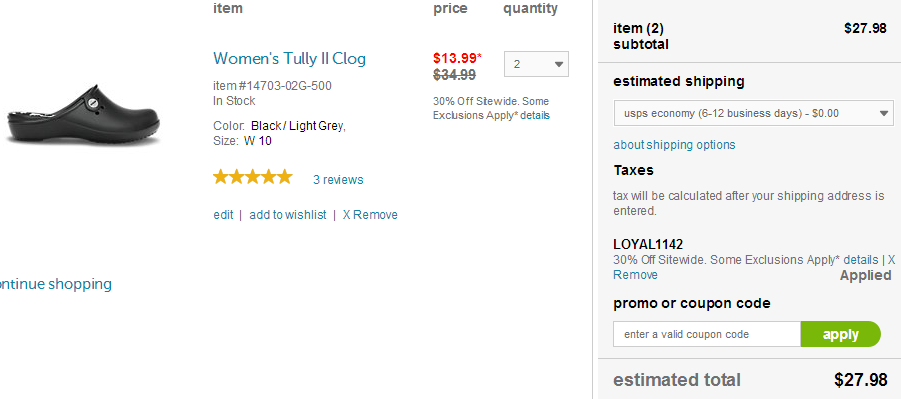The image size is (901, 399).
Task: Click the edit link for the item
Action: coord(223,215)
